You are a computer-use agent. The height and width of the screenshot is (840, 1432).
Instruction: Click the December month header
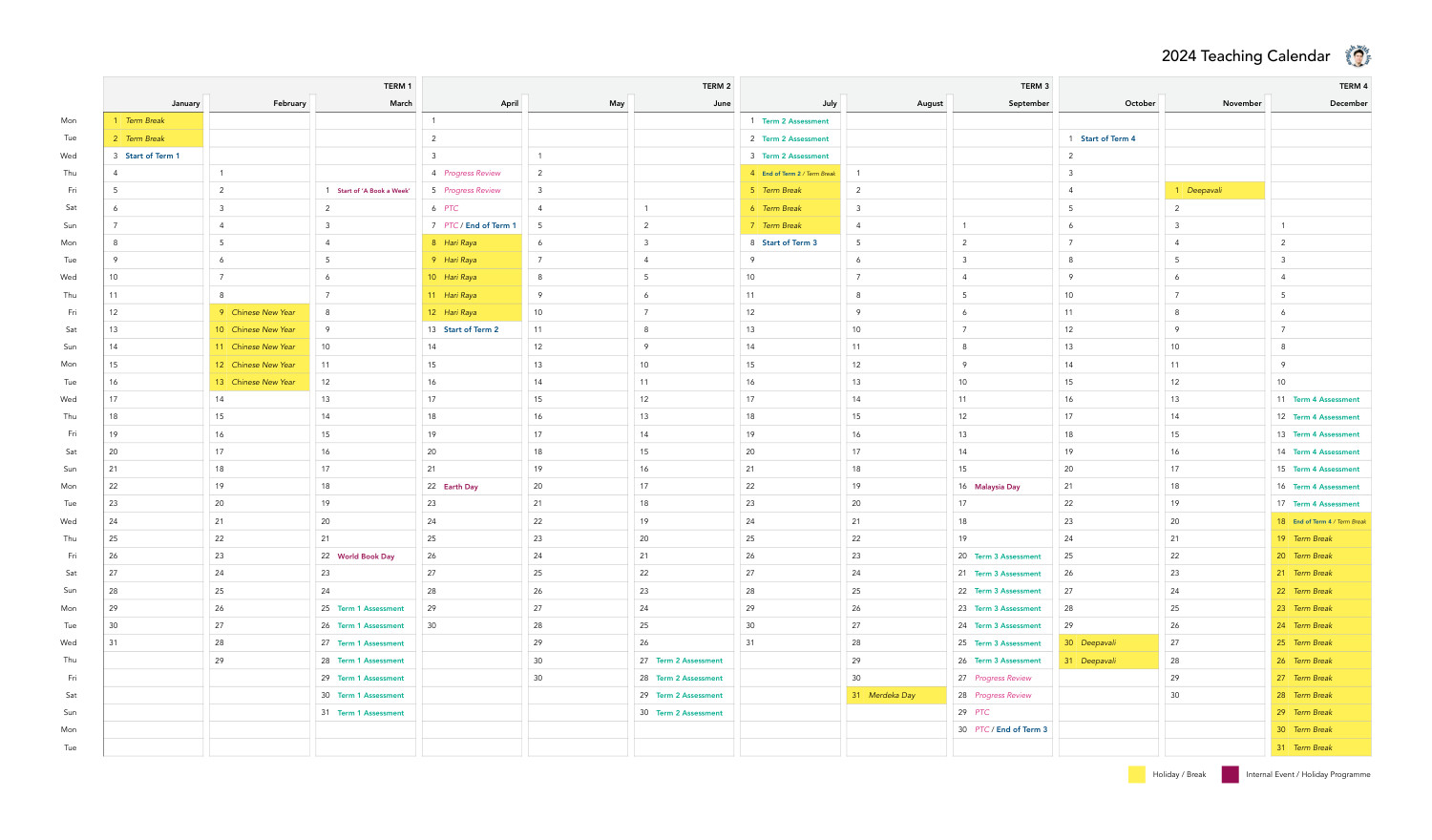[x=1349, y=103]
